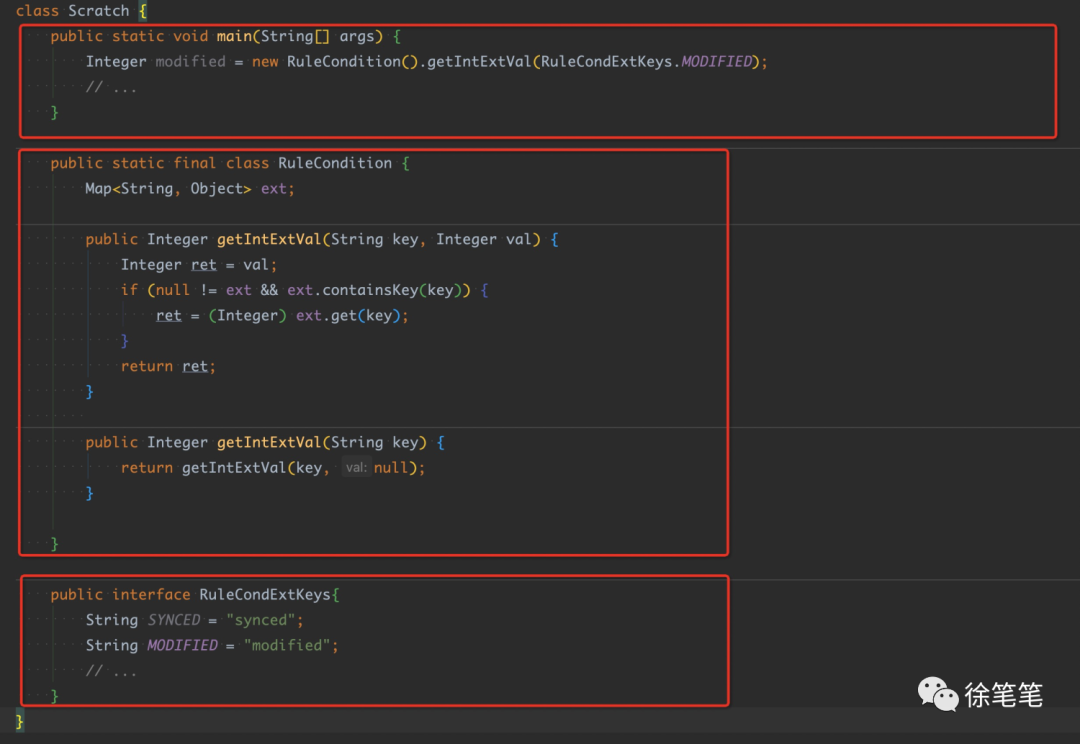This screenshot has height=744, width=1080.
Task: Click "getIntExtVal" in the single-parameter declaration
Action: (x=269, y=442)
